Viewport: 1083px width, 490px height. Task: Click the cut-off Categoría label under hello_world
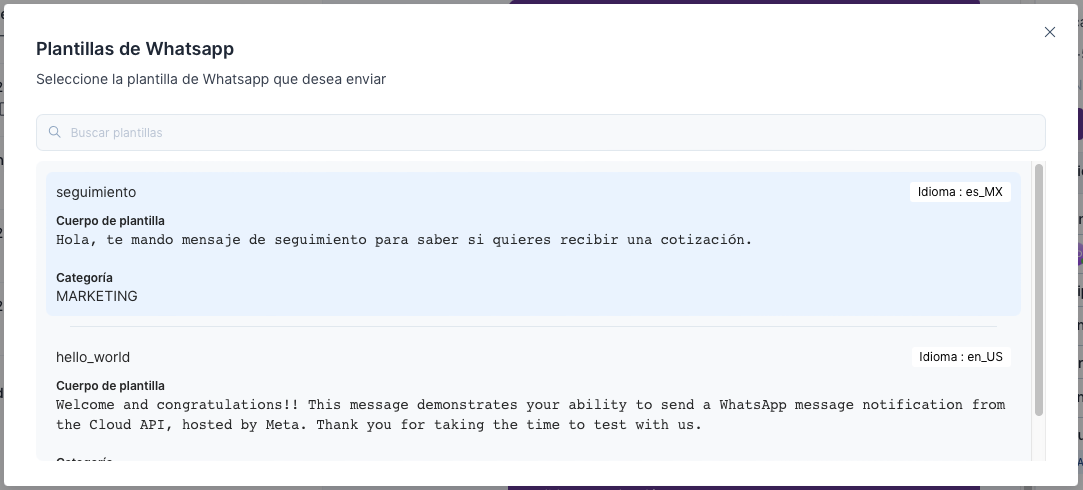coord(84,459)
